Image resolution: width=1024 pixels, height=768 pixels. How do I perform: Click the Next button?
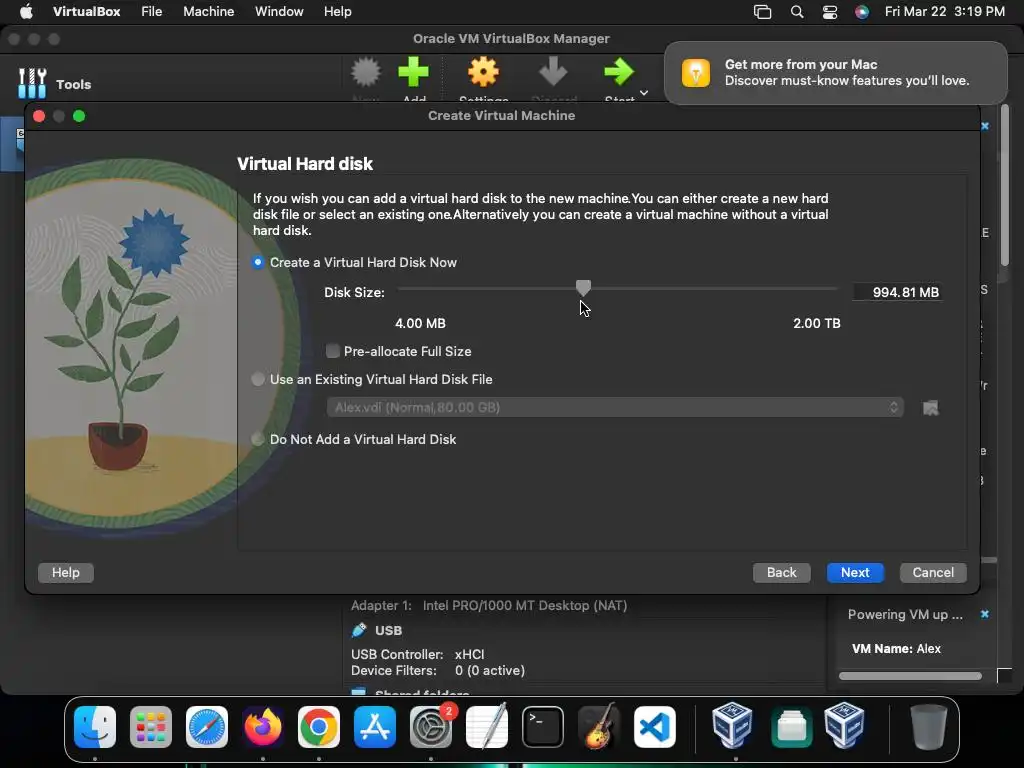855,573
